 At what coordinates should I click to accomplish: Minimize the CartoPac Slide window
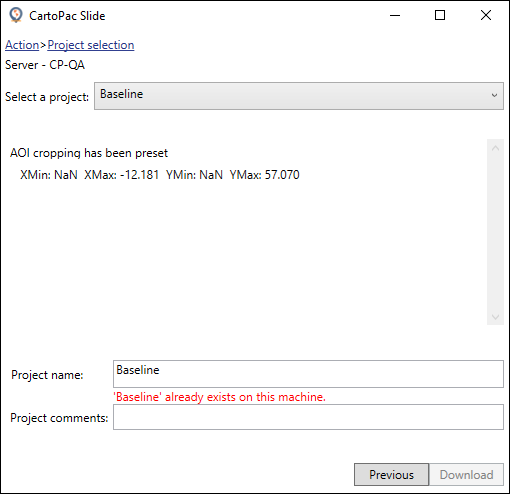tap(395, 15)
